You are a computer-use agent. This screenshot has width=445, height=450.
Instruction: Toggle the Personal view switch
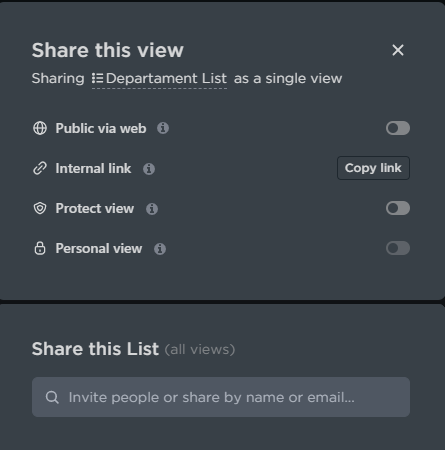(x=398, y=248)
